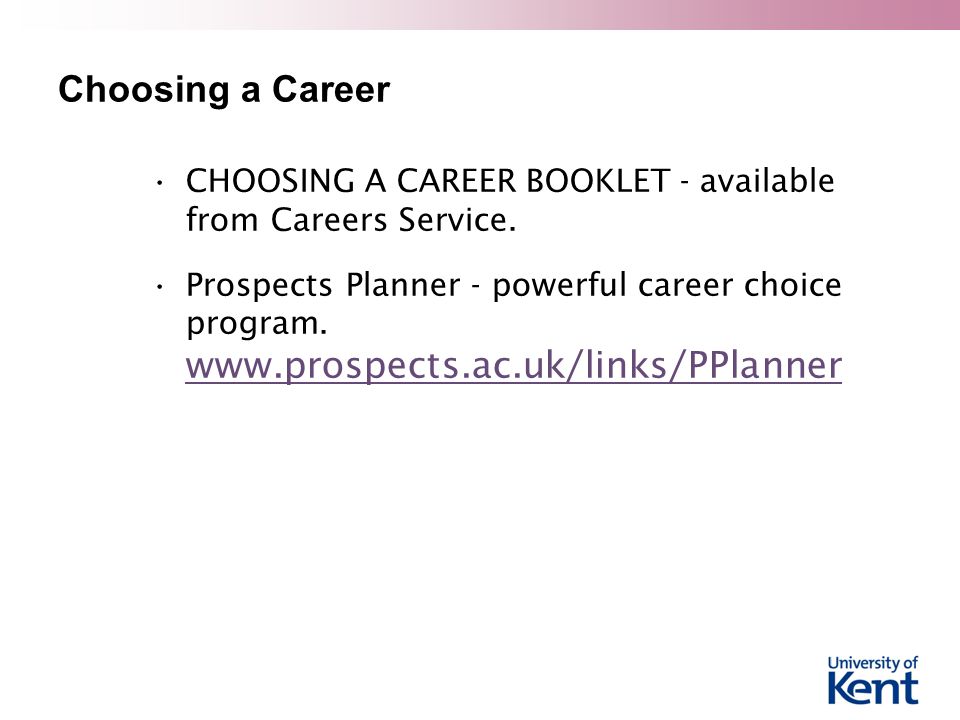Open the www.prospects.ac.uk/links/PPlanner hyperlink

coord(514,366)
